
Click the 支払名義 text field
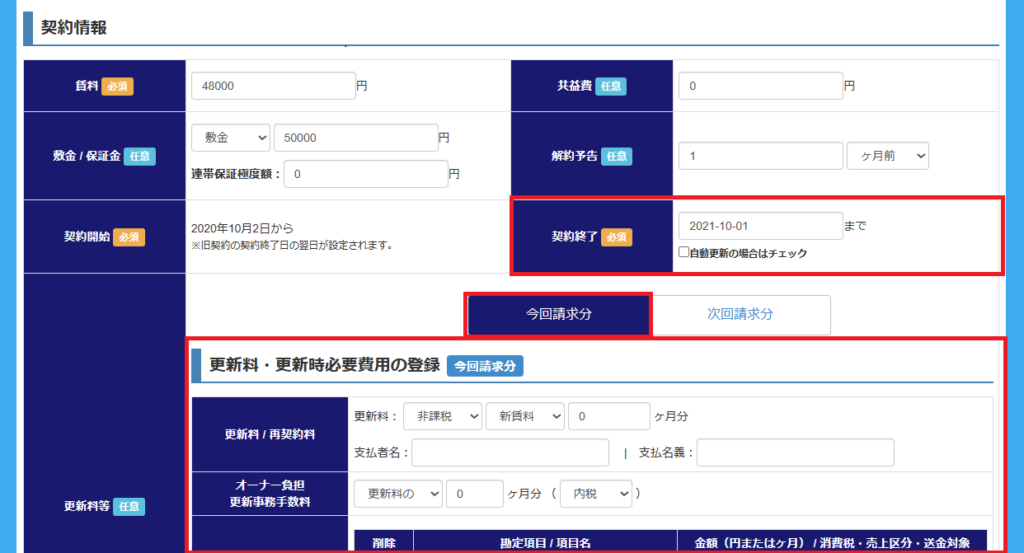(x=795, y=453)
